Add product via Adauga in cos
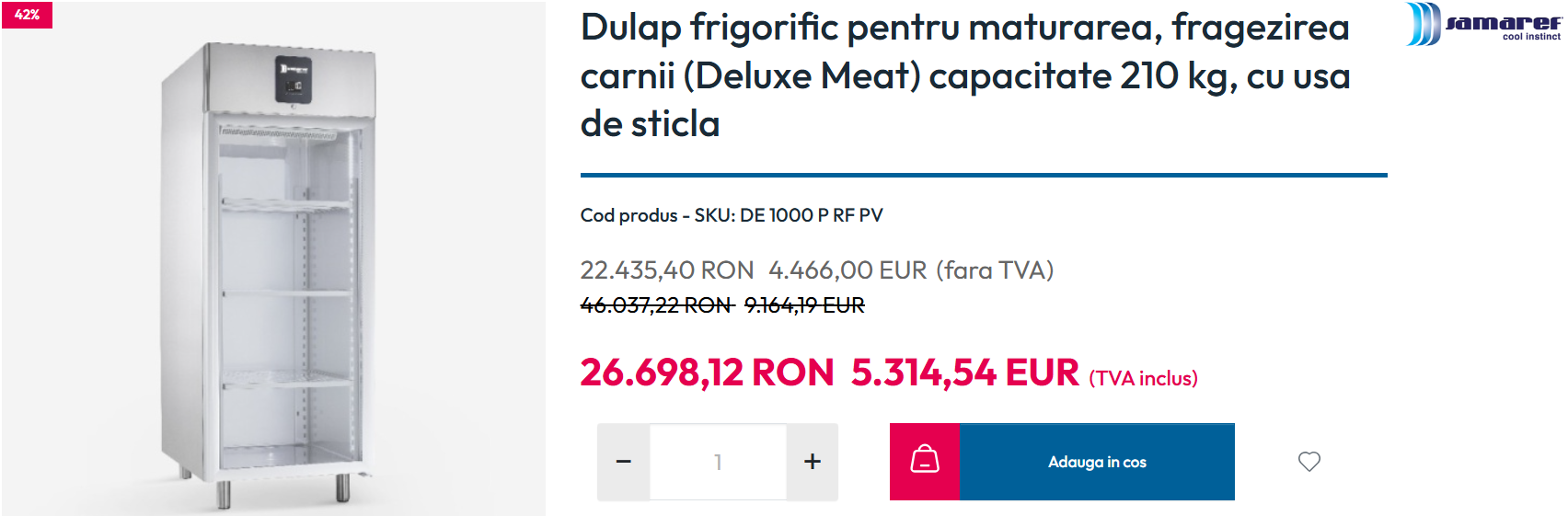Image resolution: width=1568 pixels, height=516 pixels. click(x=1097, y=462)
